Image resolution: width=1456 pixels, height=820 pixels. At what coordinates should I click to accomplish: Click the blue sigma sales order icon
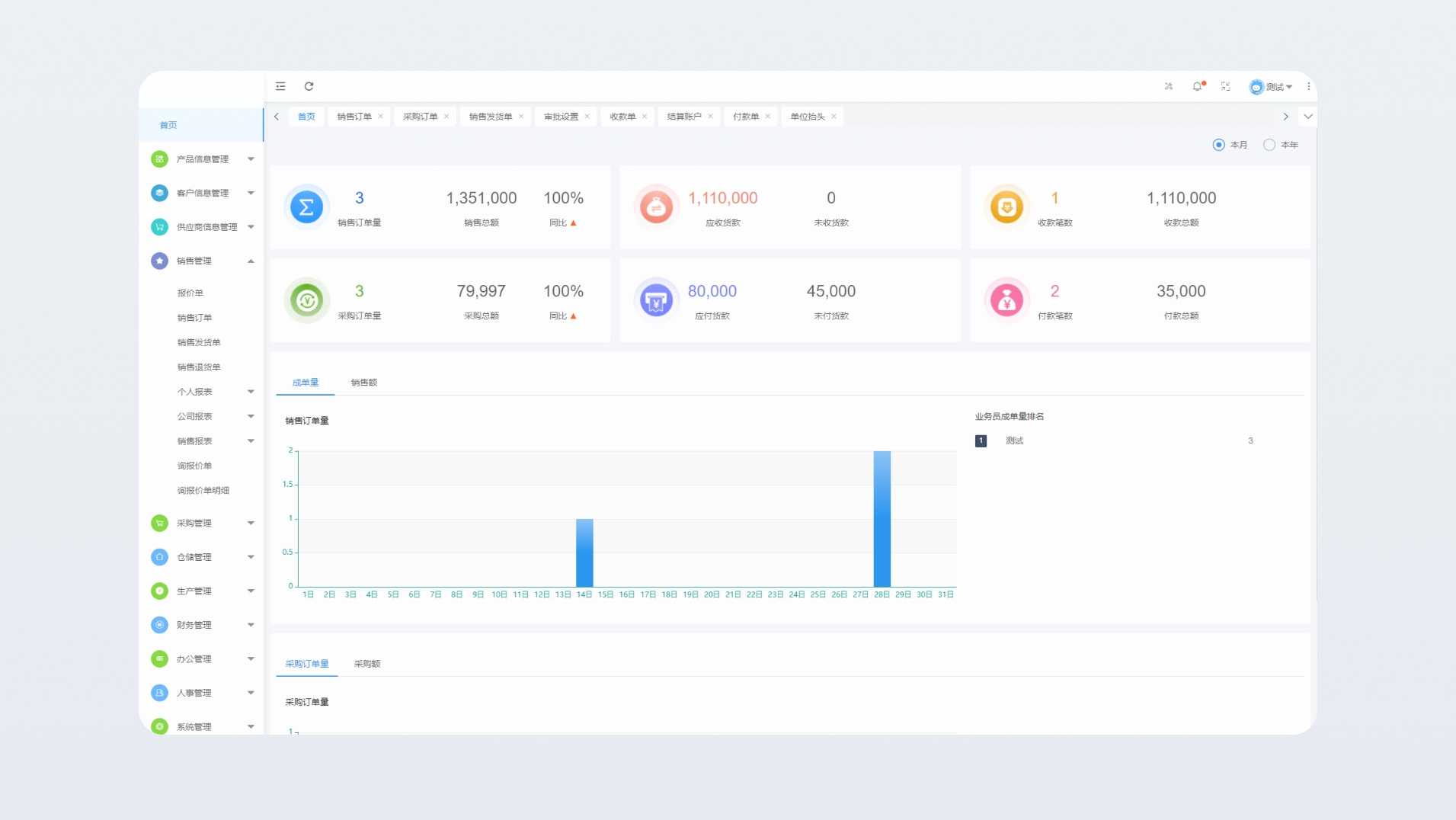point(306,207)
